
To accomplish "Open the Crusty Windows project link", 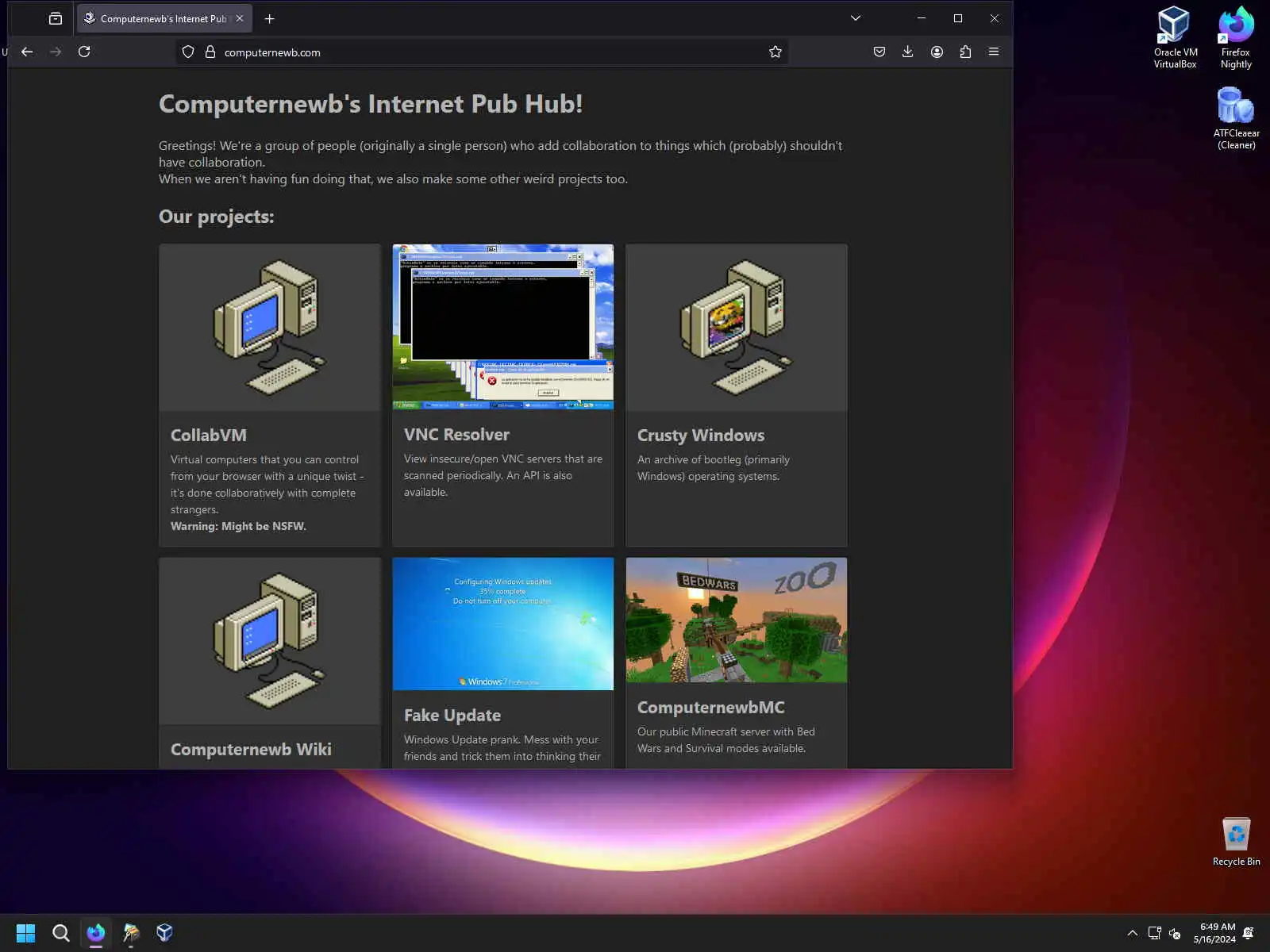I will click(x=701, y=435).
